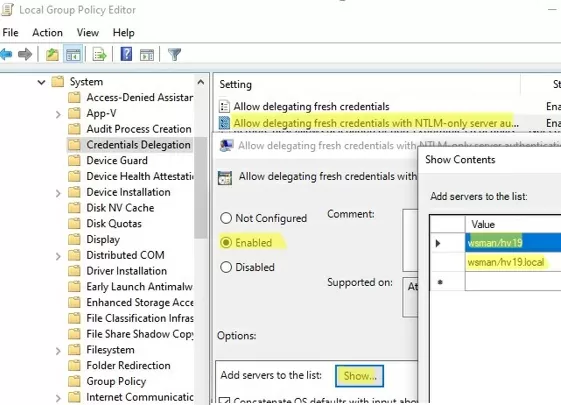
Task: Click the Group Policy folder icon
Action: point(74,381)
